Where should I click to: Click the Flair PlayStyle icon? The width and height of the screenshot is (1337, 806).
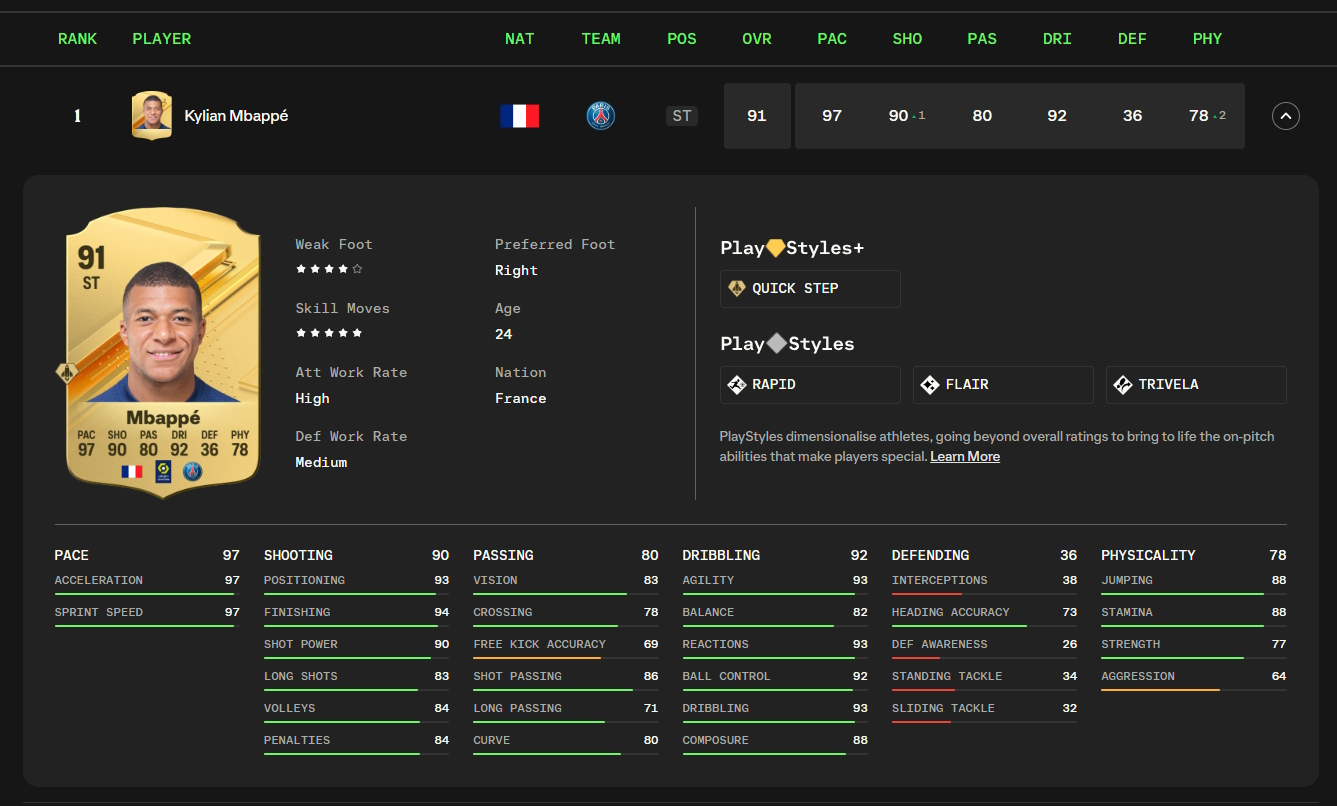(930, 385)
